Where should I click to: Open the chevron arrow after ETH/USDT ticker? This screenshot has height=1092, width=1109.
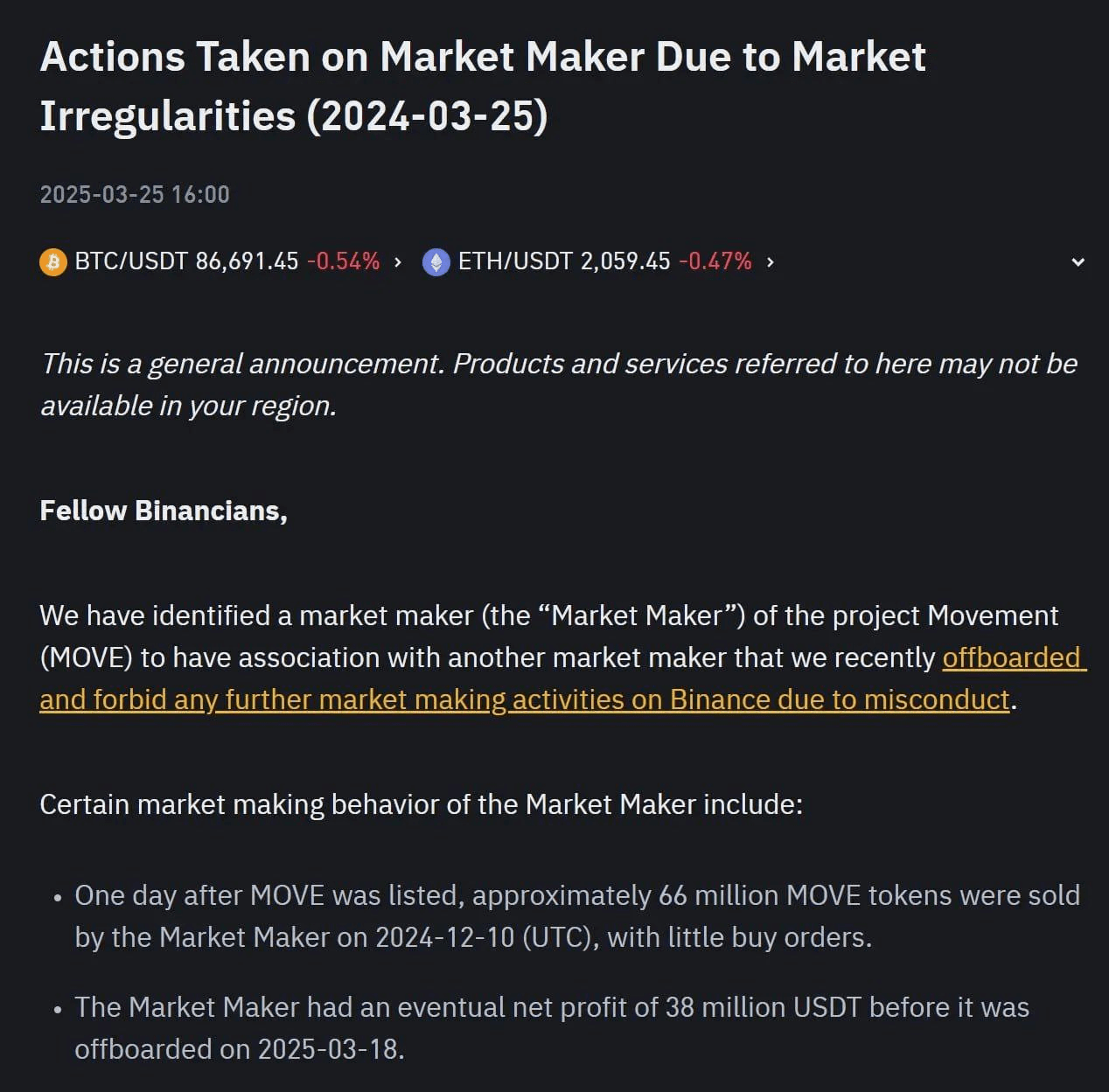pos(770,261)
